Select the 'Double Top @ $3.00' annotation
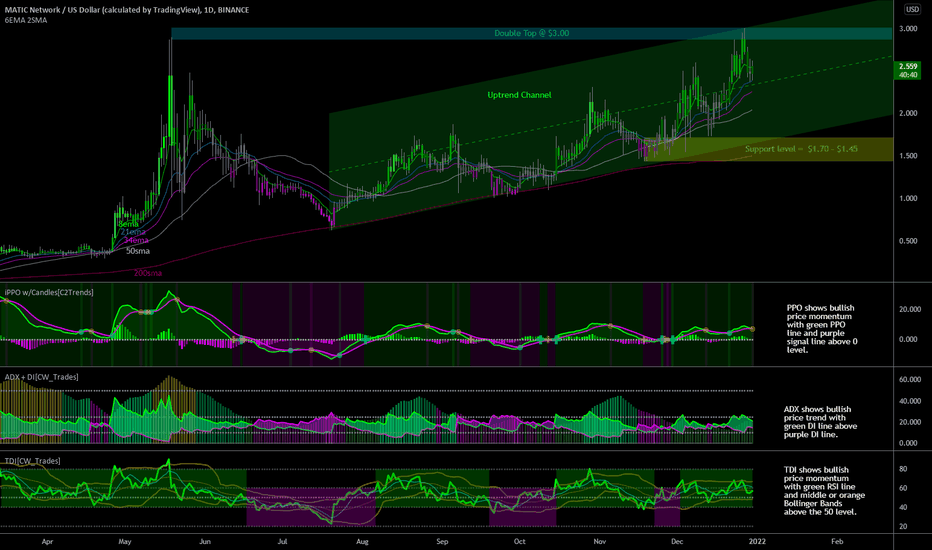Screen dimensions: 932x550 531,33
